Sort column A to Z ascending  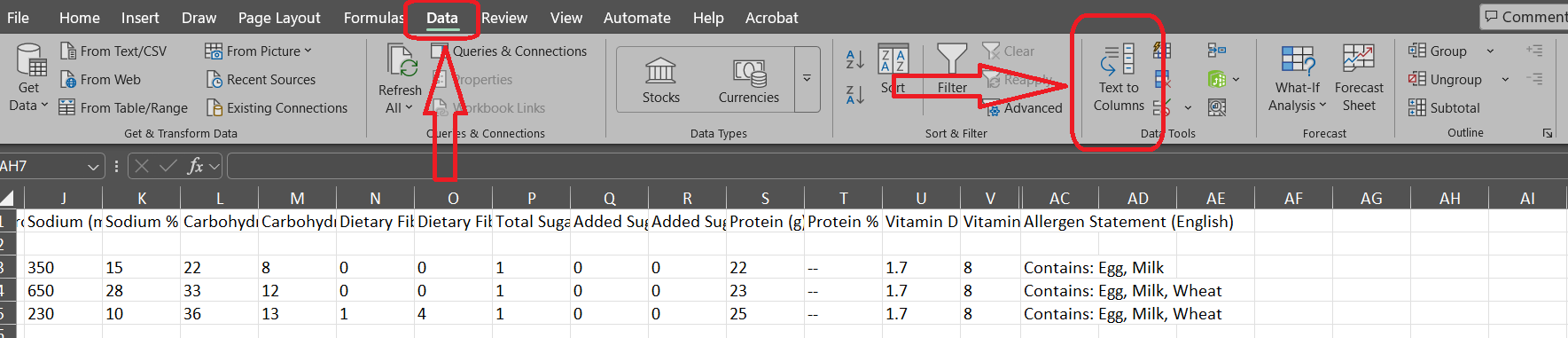coord(854,59)
